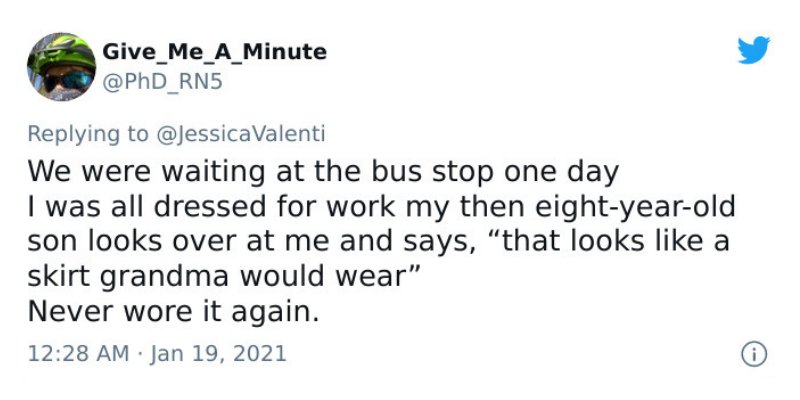
Task: Click the 'skirt grandma would wear' line
Action: click(x=223, y=276)
